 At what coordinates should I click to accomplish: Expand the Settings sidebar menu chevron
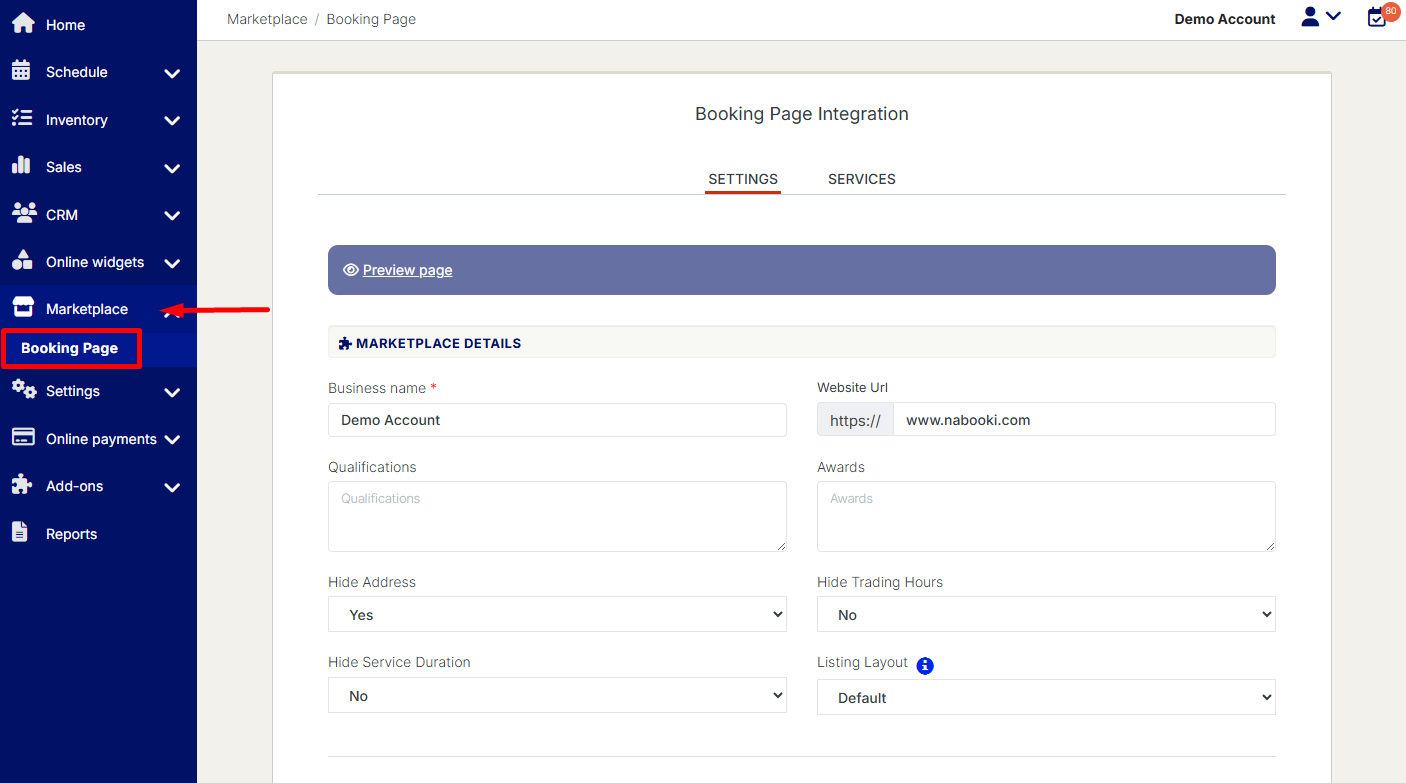coord(172,392)
